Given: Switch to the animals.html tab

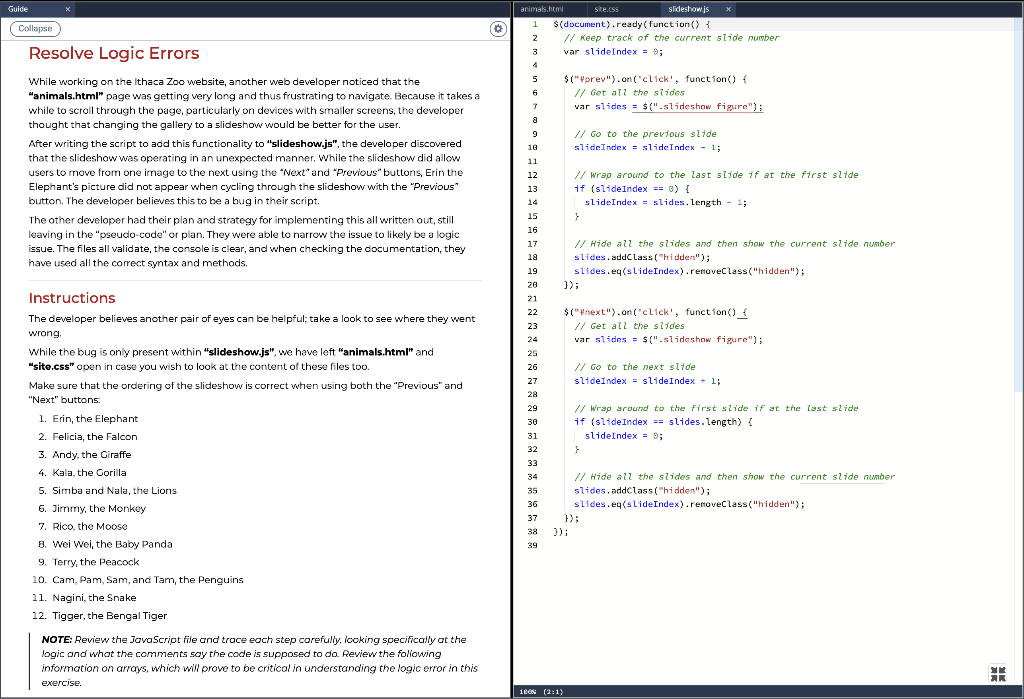Looking at the screenshot, I should click(x=541, y=8).
